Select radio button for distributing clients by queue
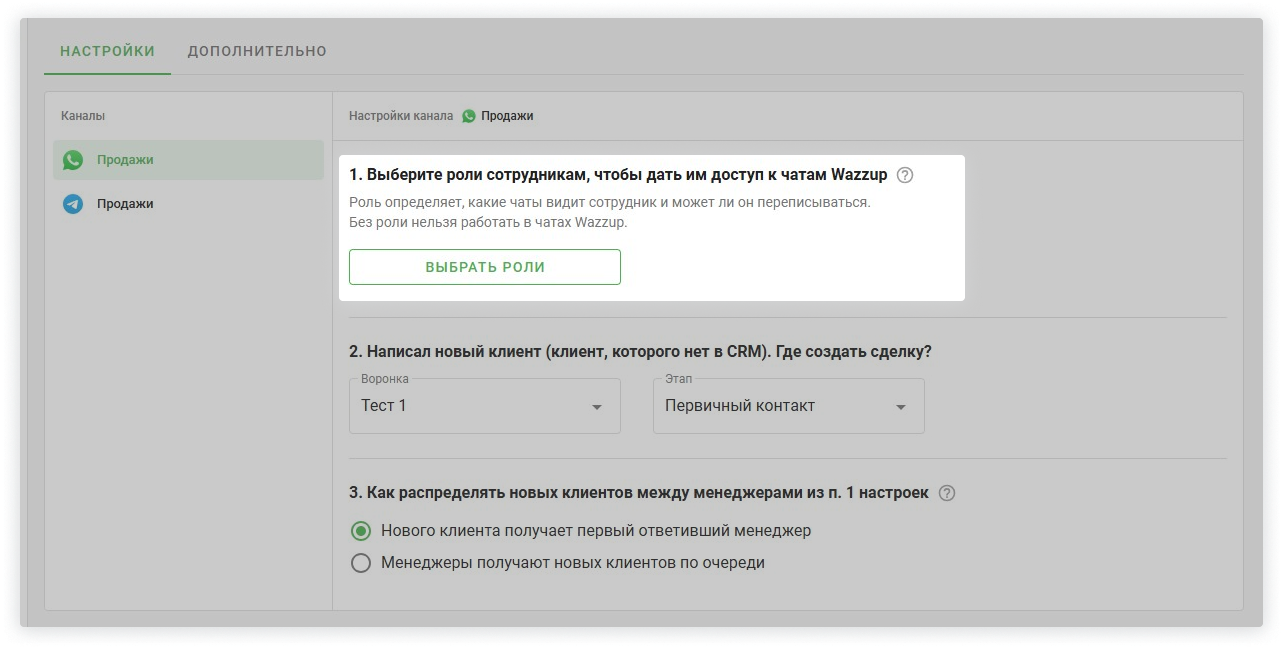The image size is (1283, 649). pos(361,563)
